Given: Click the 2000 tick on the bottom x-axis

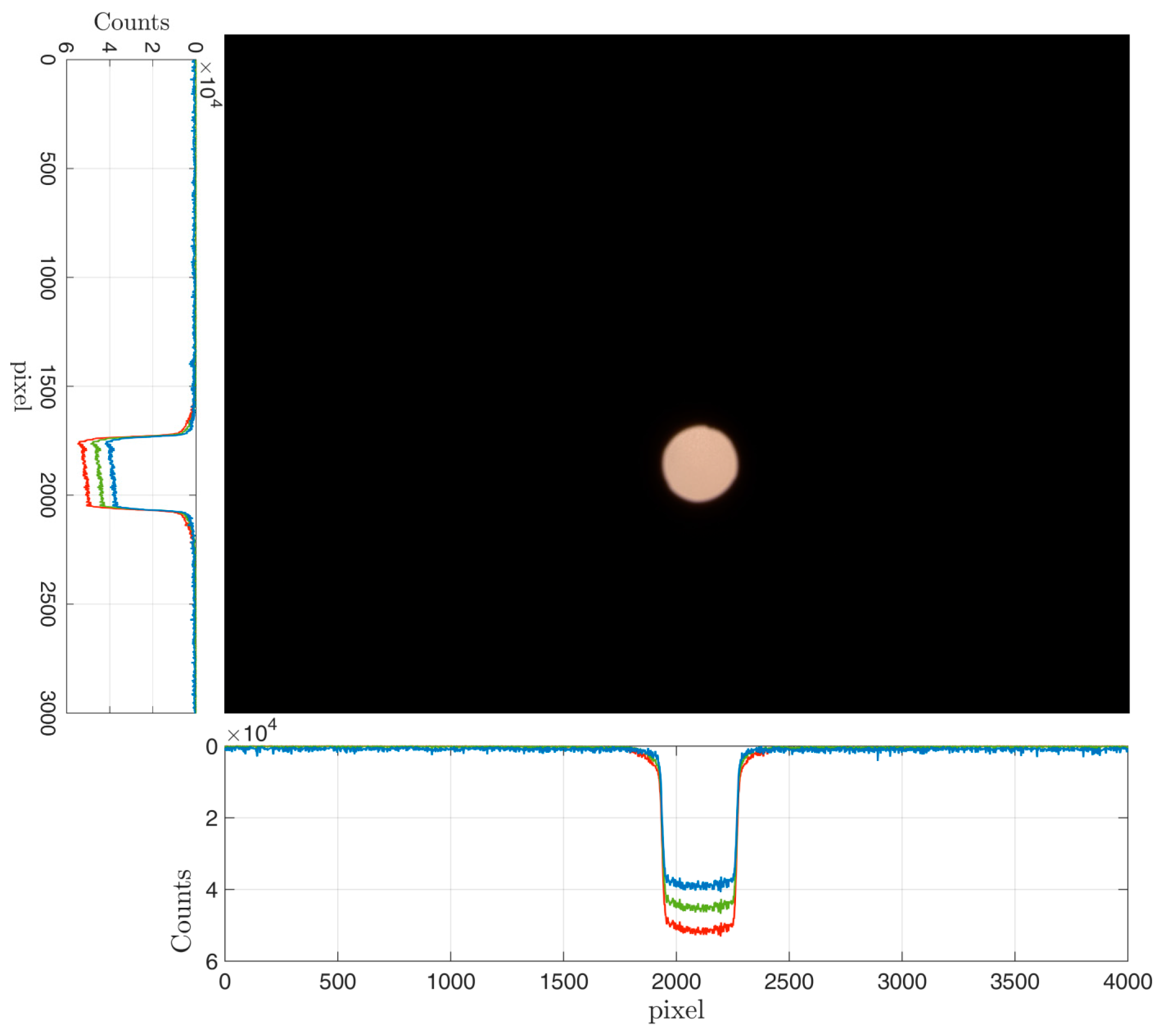Looking at the screenshot, I should click(x=676, y=981).
